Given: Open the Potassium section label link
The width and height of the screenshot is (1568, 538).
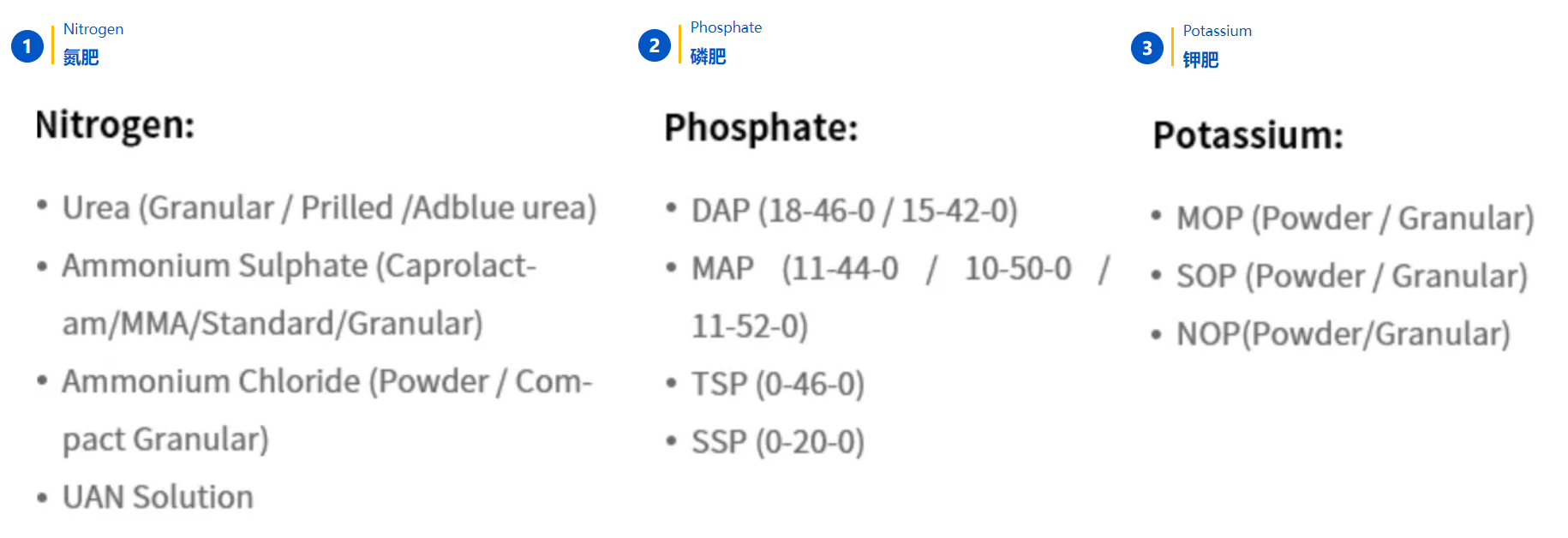Looking at the screenshot, I should 1217,31.
